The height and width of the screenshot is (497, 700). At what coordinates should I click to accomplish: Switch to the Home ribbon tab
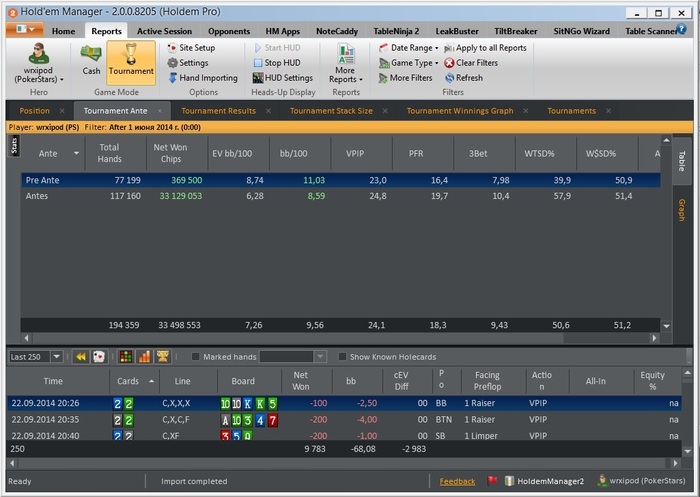coord(63,31)
